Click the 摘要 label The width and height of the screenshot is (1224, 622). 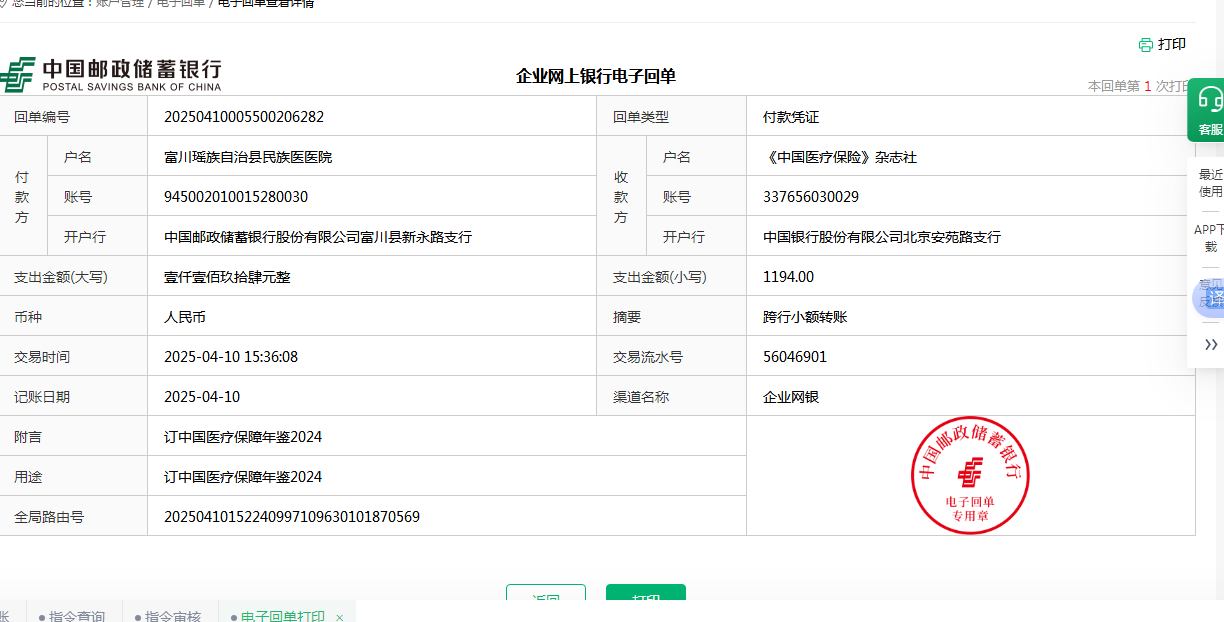click(627, 317)
